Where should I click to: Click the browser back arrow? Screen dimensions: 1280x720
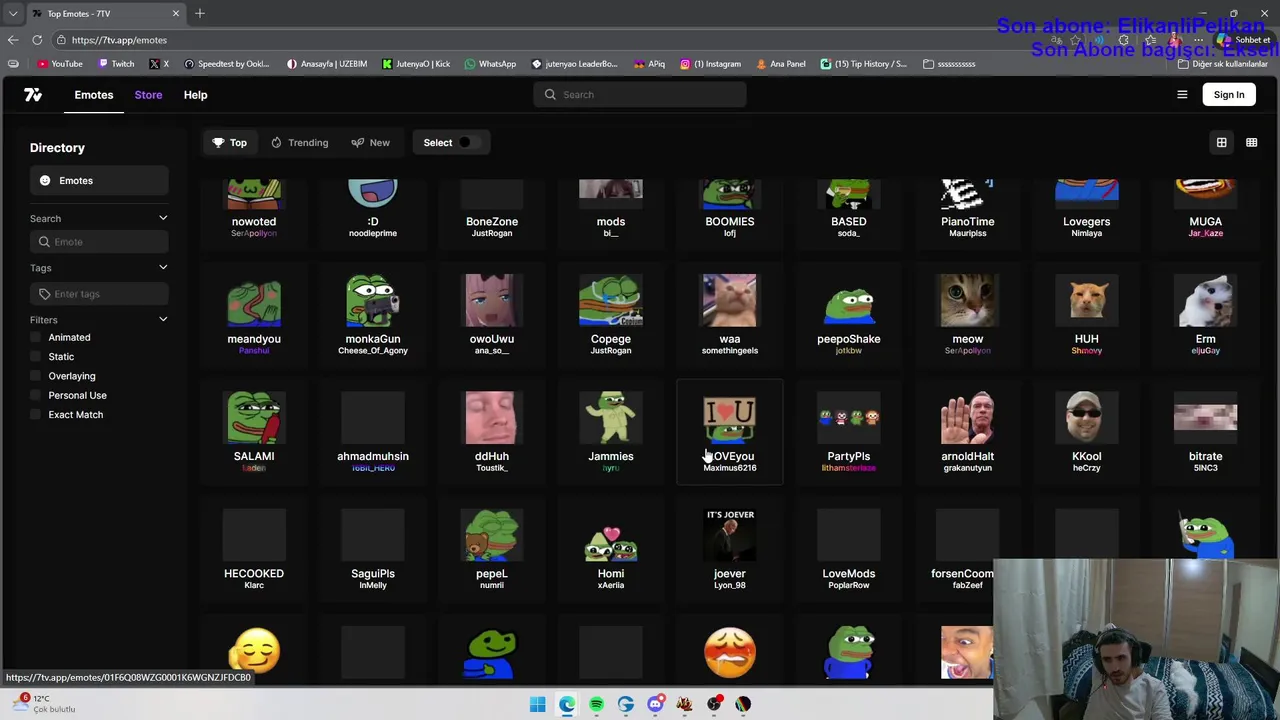(12, 40)
